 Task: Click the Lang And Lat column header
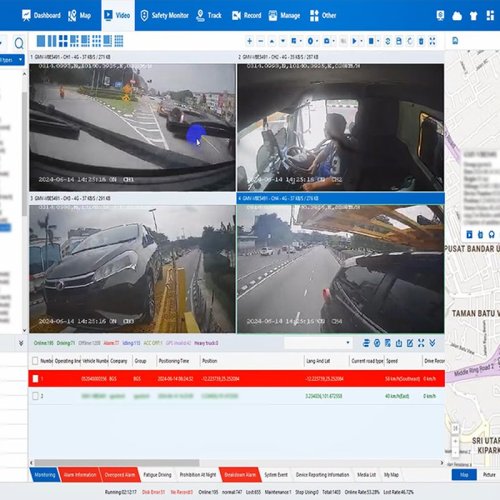tap(318, 361)
